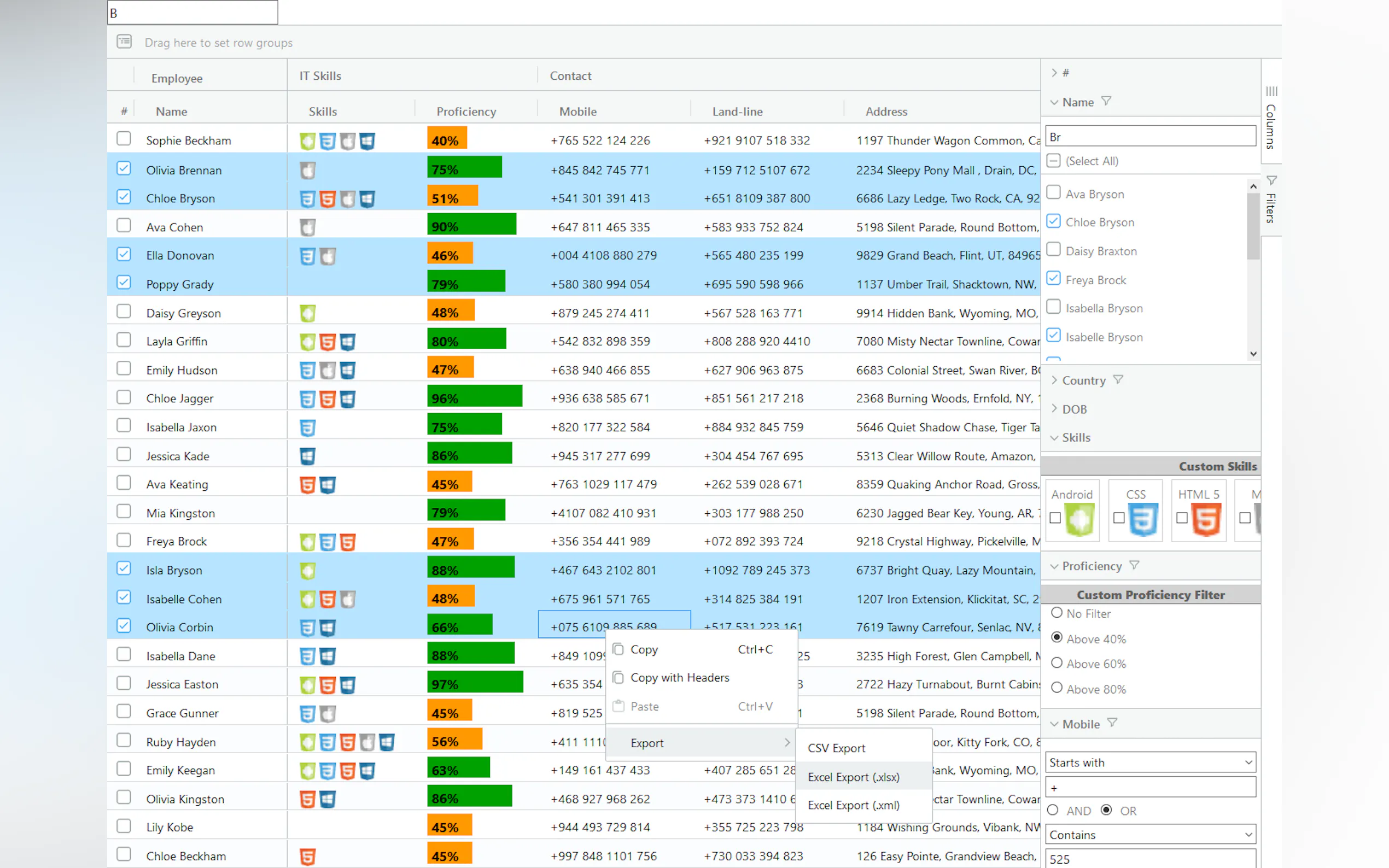
Task: Click the row group panel icon
Action: (124, 42)
